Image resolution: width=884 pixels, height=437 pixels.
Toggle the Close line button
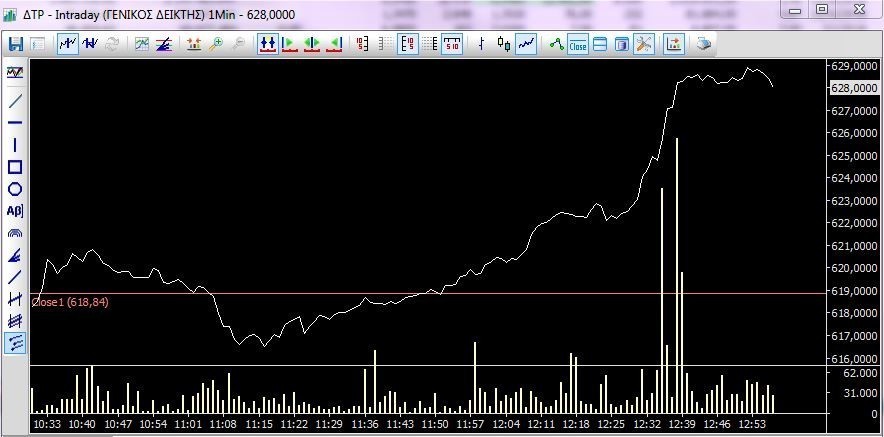click(578, 44)
